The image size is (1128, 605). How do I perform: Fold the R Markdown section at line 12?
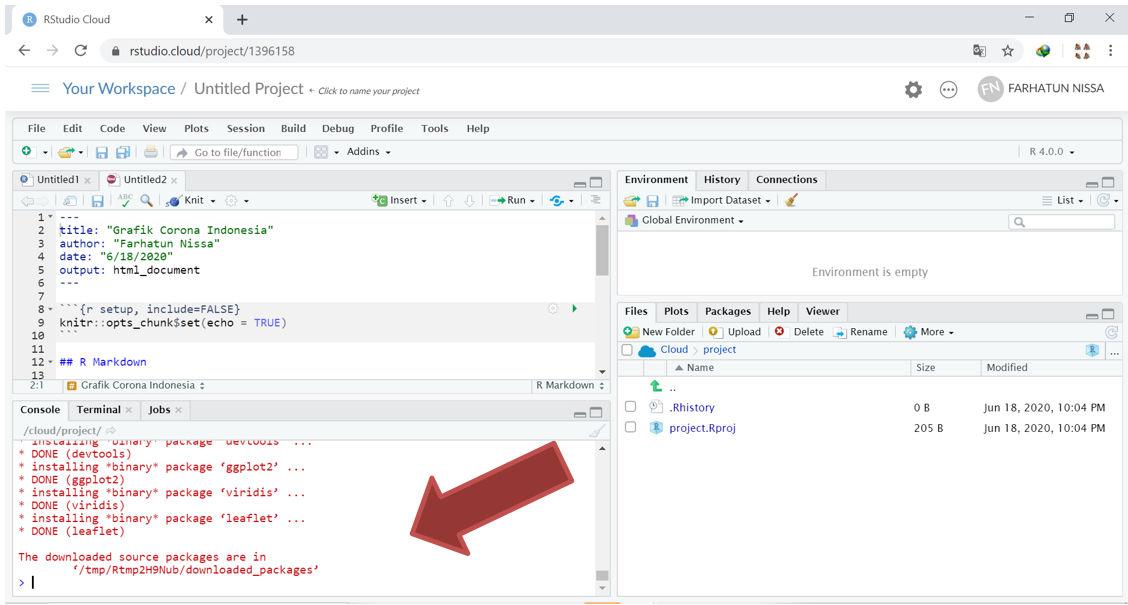point(50,363)
